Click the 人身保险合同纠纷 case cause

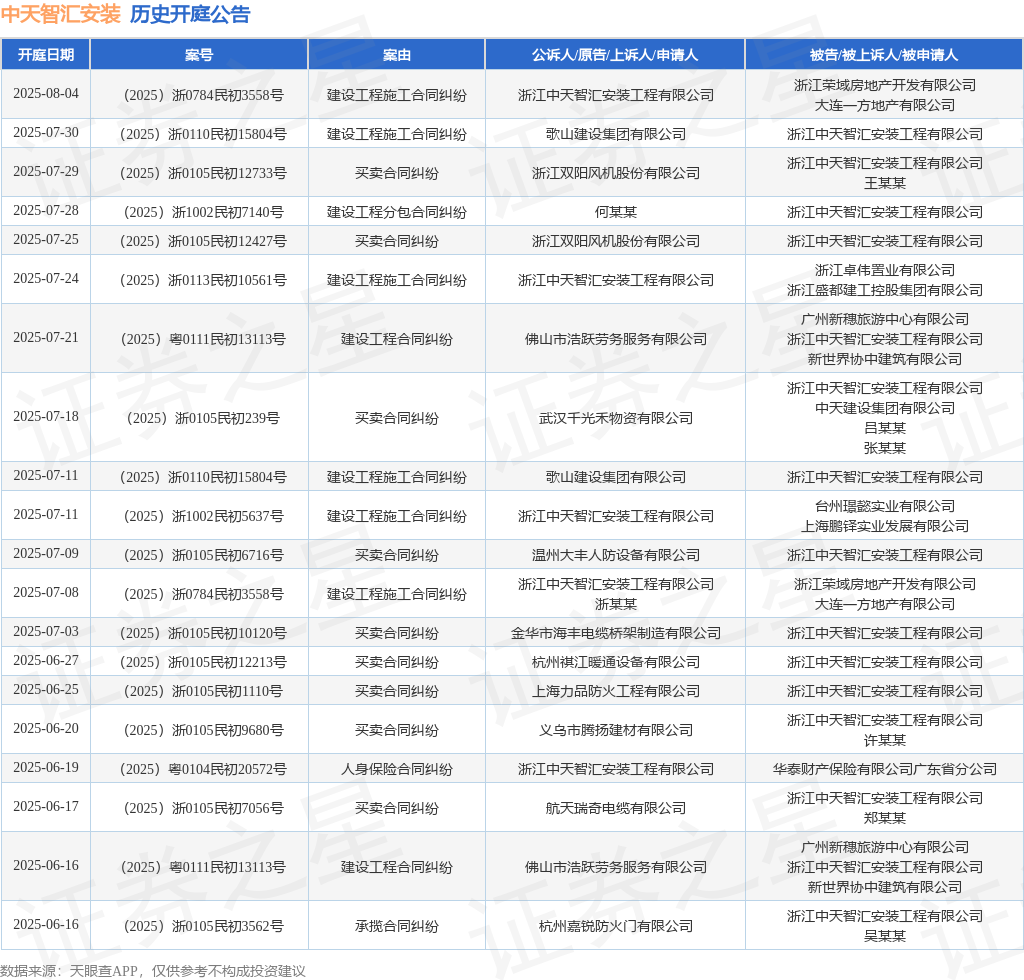(396, 769)
